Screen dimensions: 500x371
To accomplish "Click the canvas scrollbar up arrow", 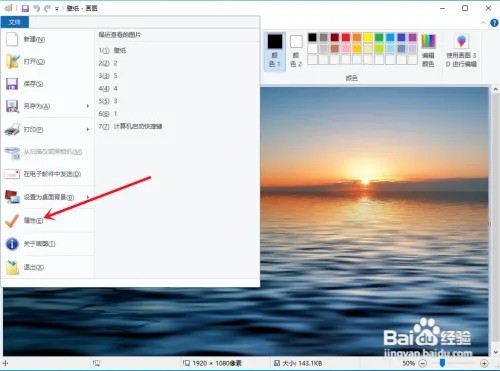I will (x=495, y=90).
